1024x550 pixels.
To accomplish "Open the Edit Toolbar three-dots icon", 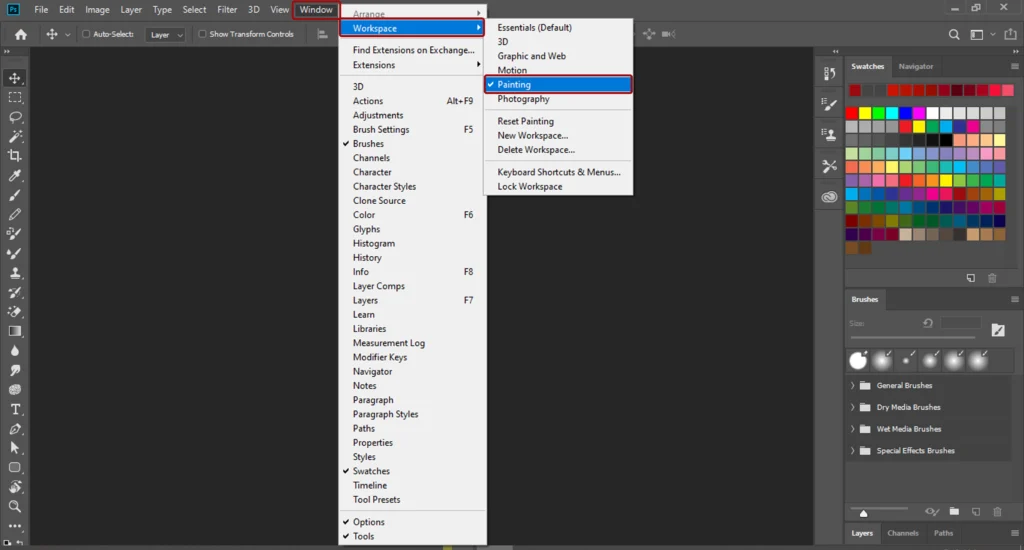I will coord(14,526).
